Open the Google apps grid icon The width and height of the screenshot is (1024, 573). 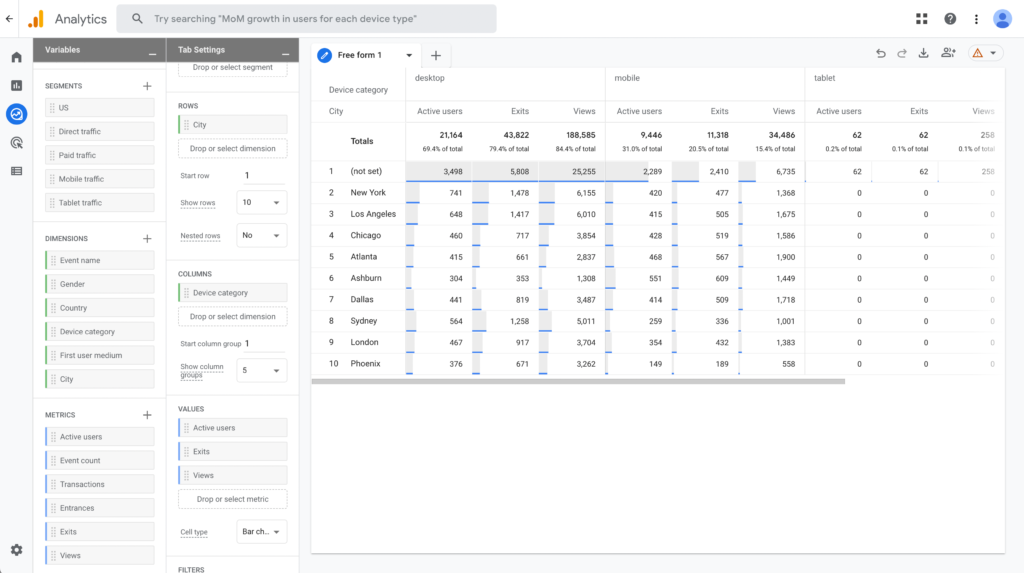[921, 19]
